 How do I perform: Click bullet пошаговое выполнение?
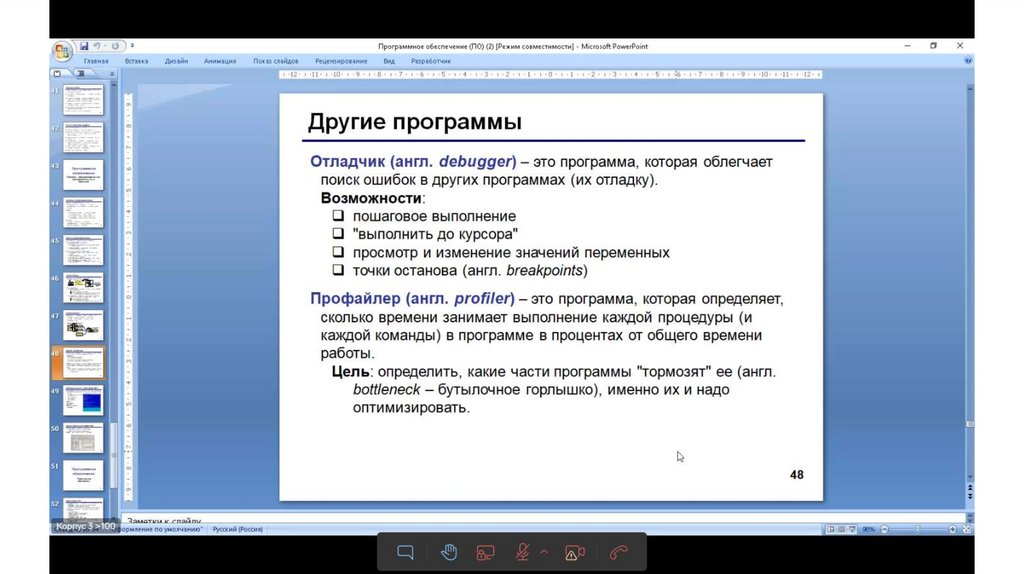pos(434,216)
